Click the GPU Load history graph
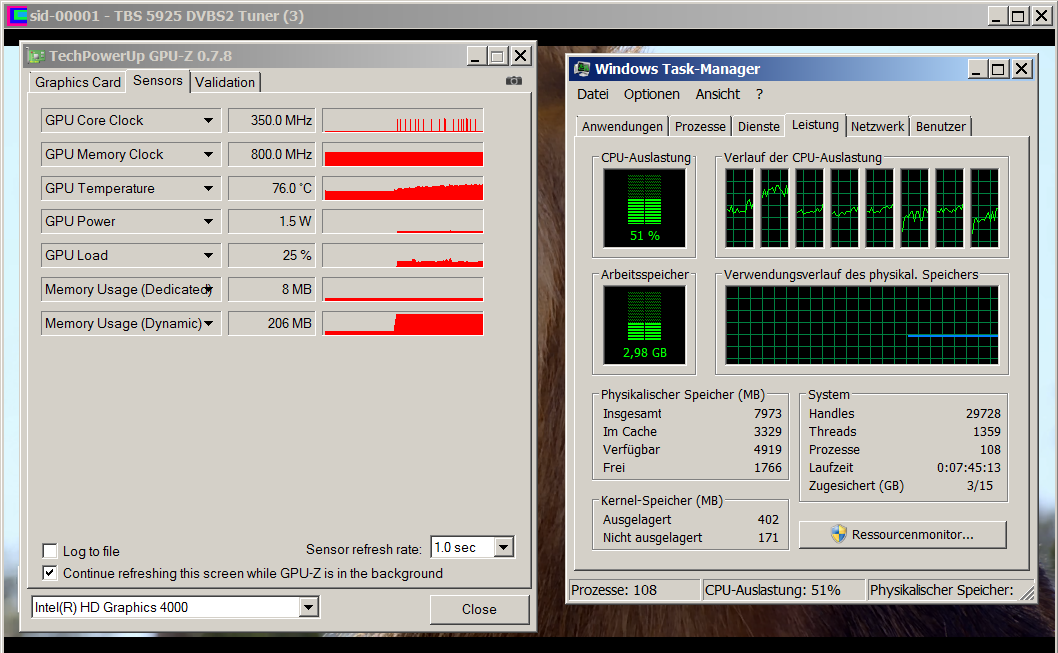The width and height of the screenshot is (1058, 653). coord(403,256)
